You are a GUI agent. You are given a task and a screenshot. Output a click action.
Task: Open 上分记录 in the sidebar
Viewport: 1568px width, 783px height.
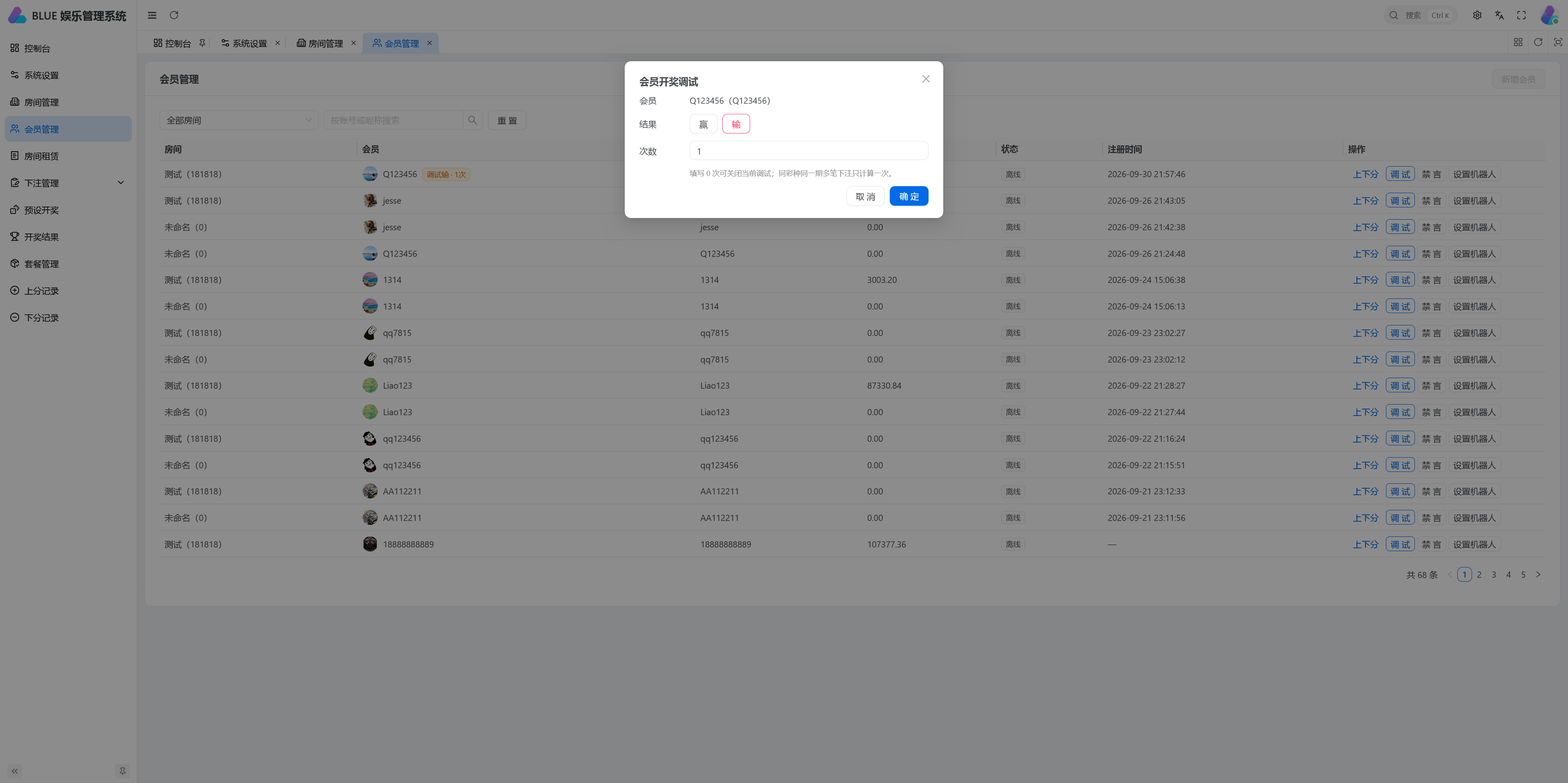click(68, 291)
